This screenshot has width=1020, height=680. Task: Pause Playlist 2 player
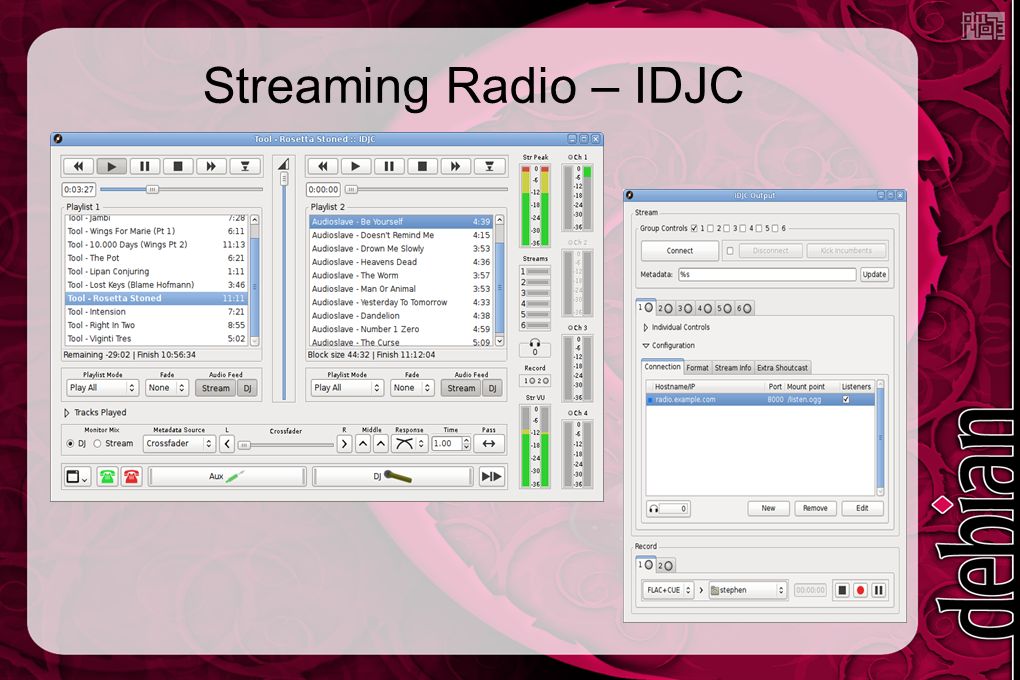[x=389, y=167]
